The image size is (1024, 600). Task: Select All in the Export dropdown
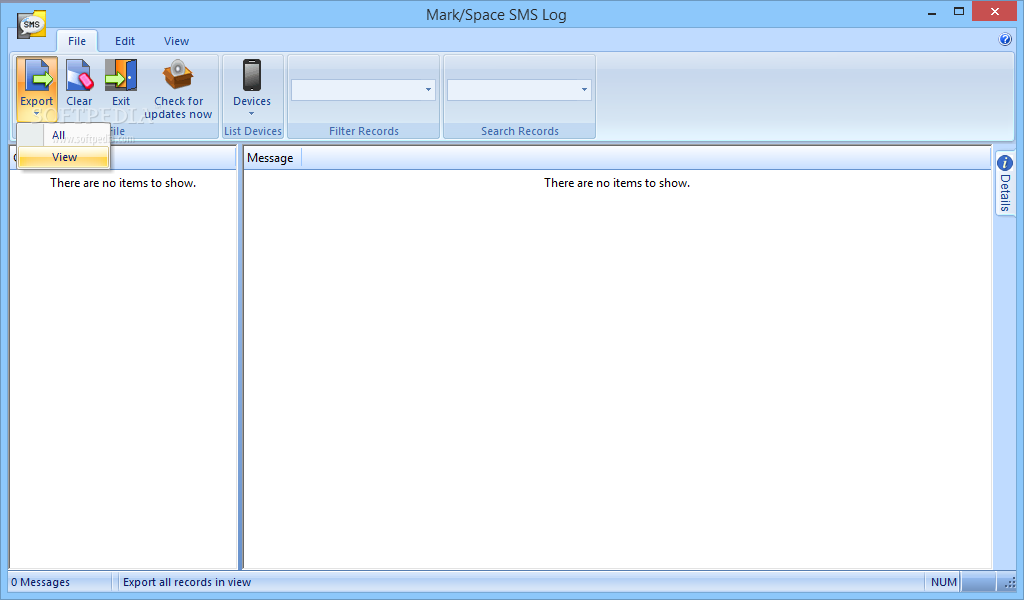point(63,135)
